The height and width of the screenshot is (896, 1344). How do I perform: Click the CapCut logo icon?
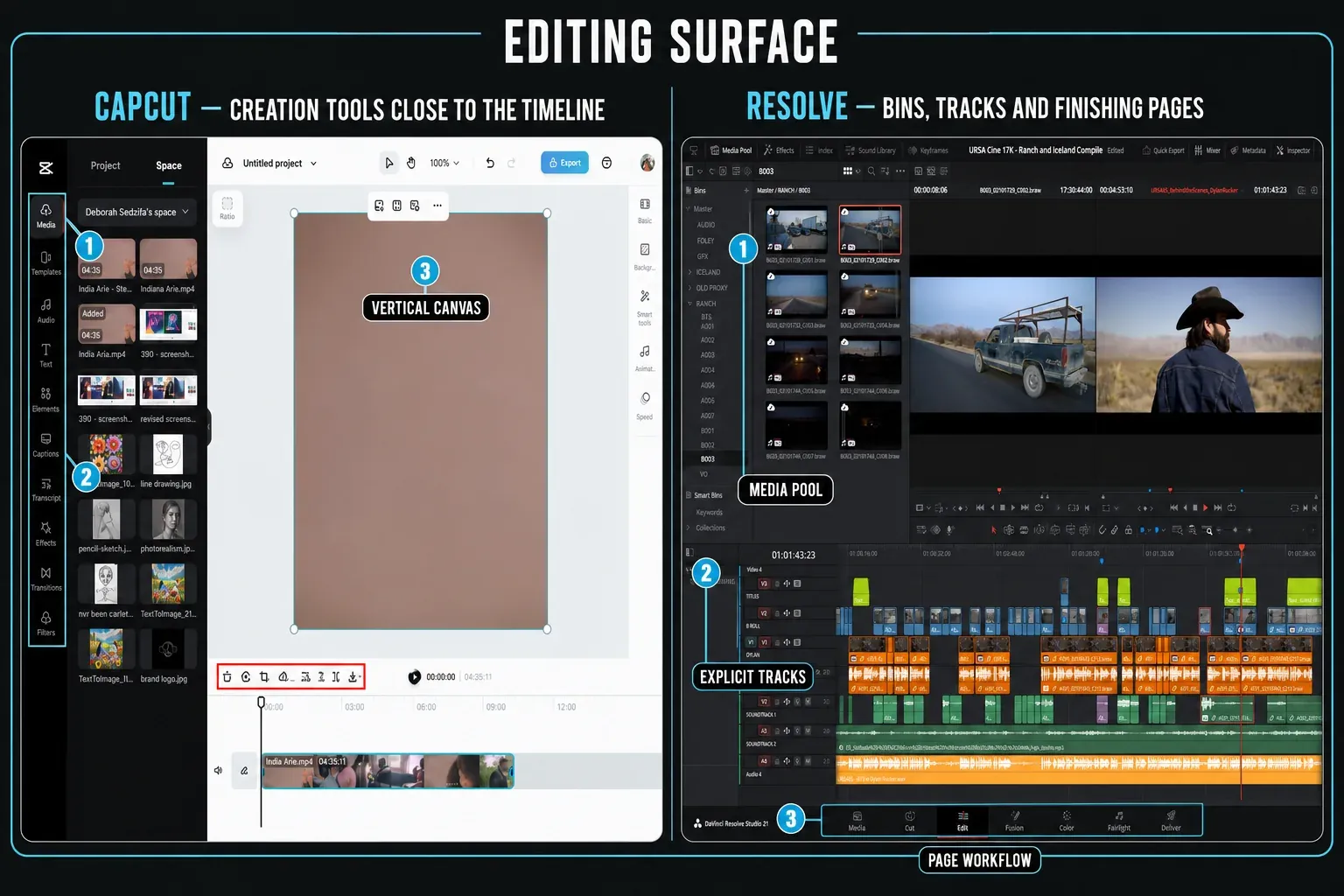[x=46, y=167]
